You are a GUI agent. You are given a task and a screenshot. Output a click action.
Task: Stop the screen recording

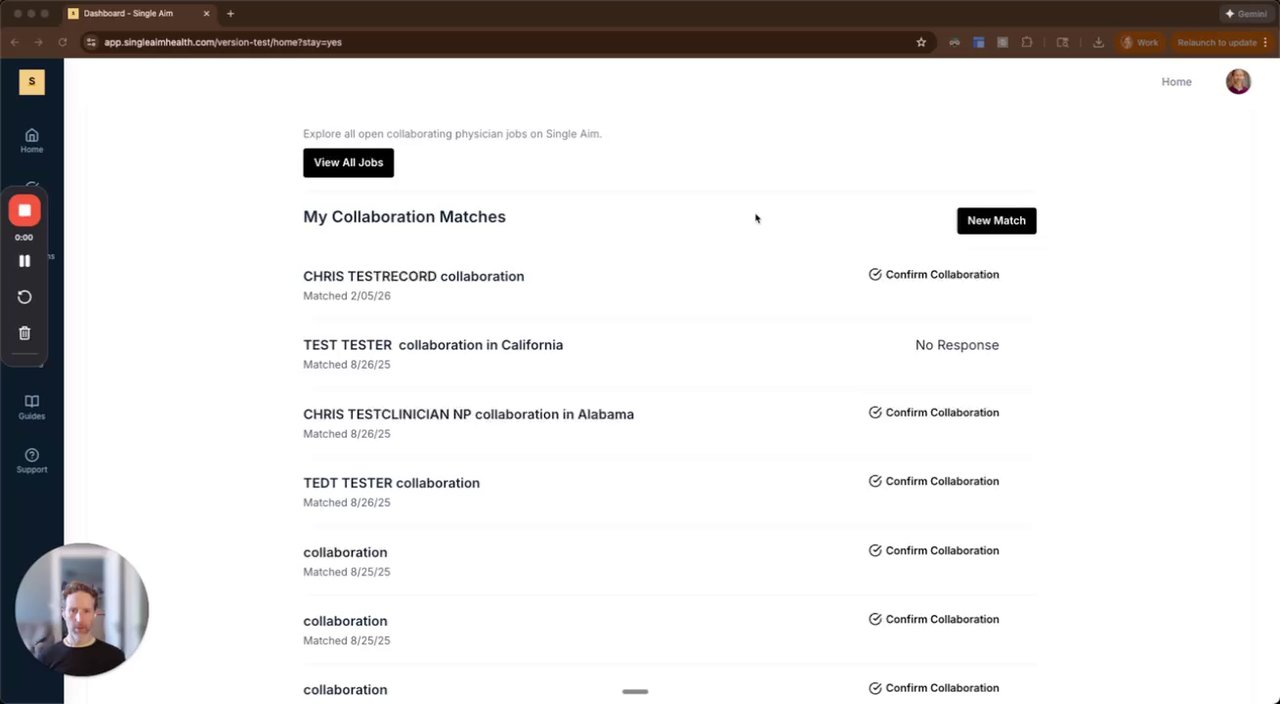[25, 210]
